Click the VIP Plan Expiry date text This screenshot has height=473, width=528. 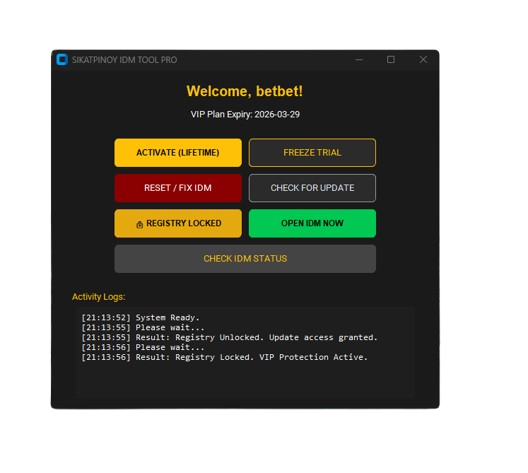pos(245,114)
